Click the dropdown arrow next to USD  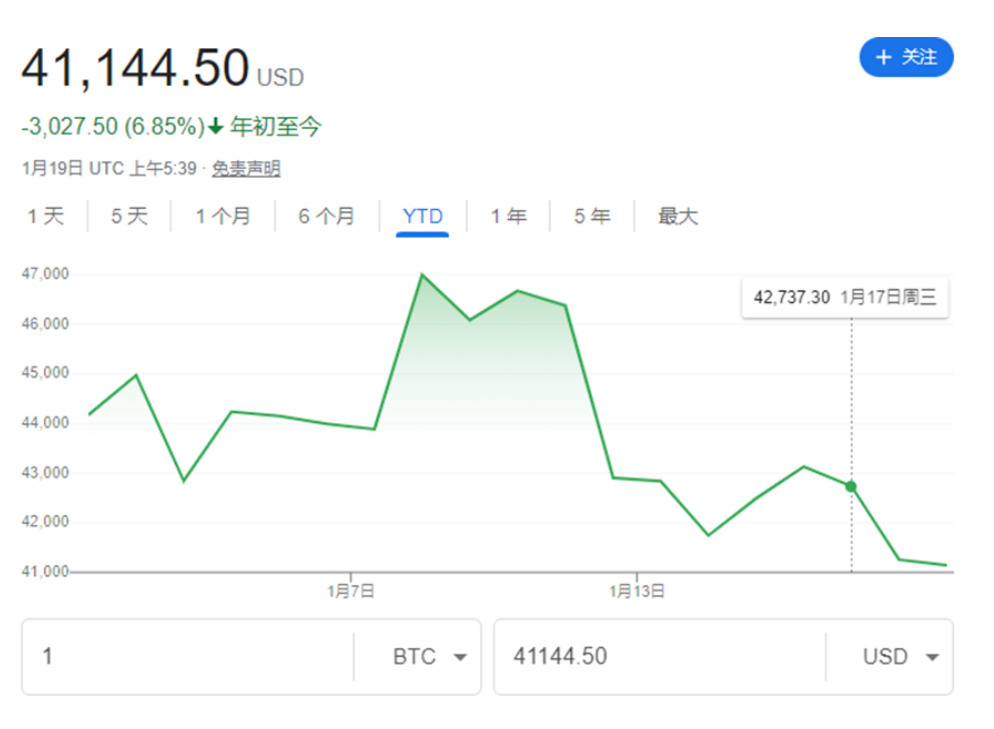[x=932, y=658]
